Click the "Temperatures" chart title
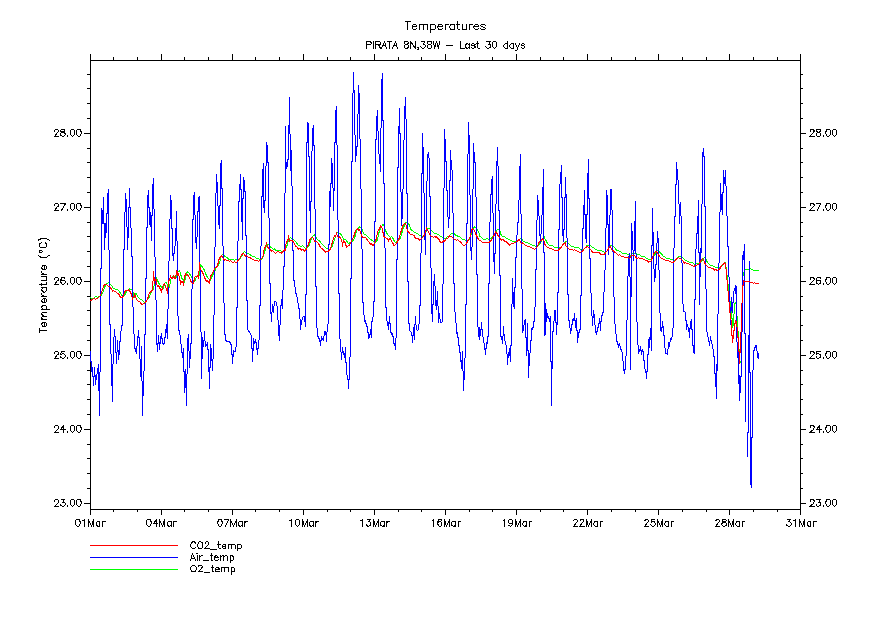 pyautogui.click(x=445, y=25)
